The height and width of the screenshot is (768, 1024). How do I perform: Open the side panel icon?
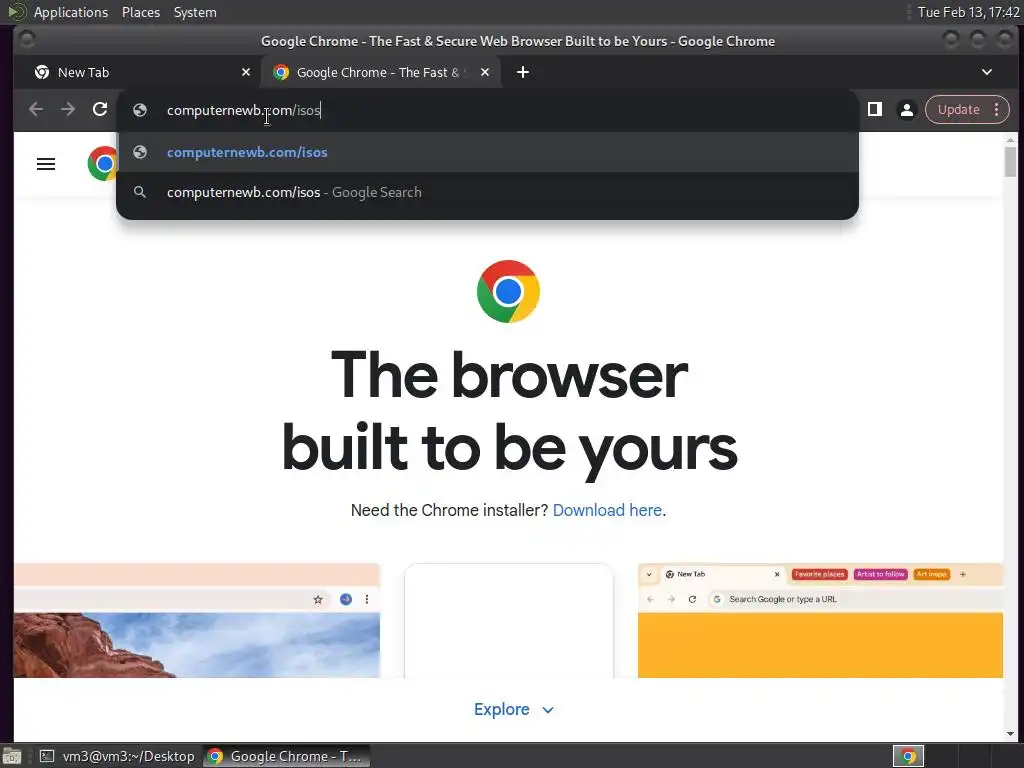pyautogui.click(x=874, y=109)
